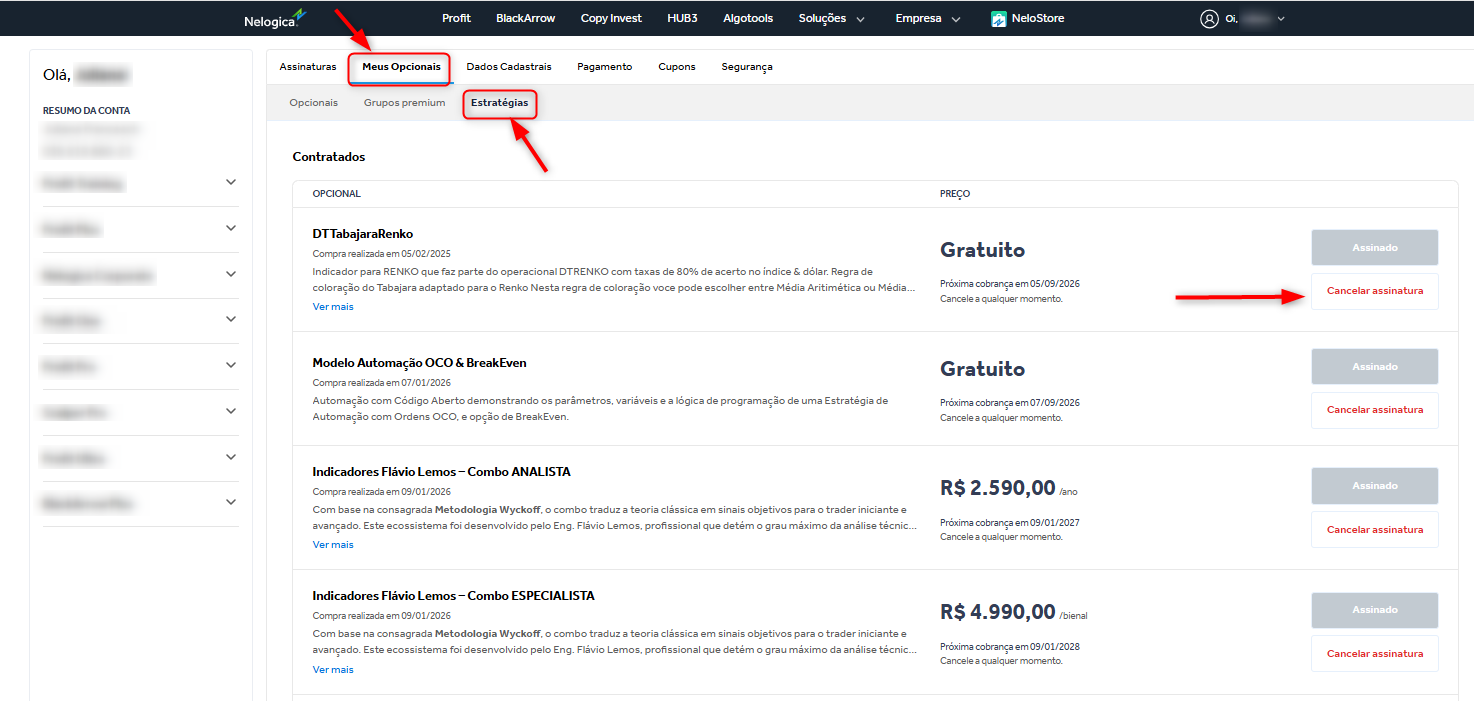Viewport: 1474px width, 701px height.
Task: Expand the user account chevron beside Oi
Action: [x=1281, y=18]
